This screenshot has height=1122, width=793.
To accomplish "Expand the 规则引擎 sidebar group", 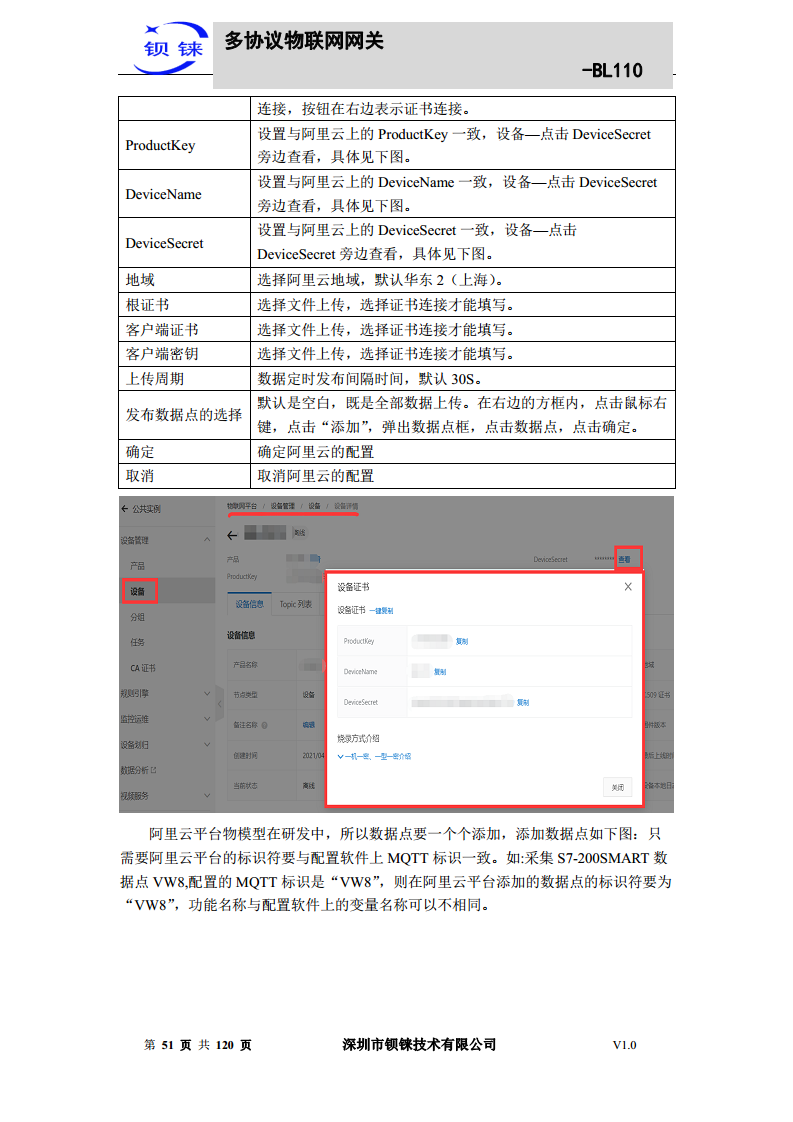I will (207, 693).
